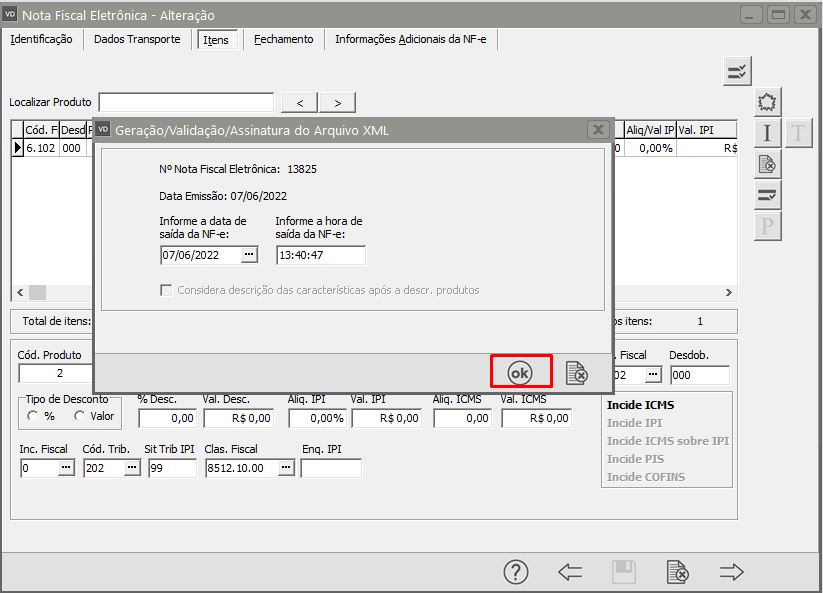
Task: Select the Valor discount type radio button
Action: click(x=80, y=416)
